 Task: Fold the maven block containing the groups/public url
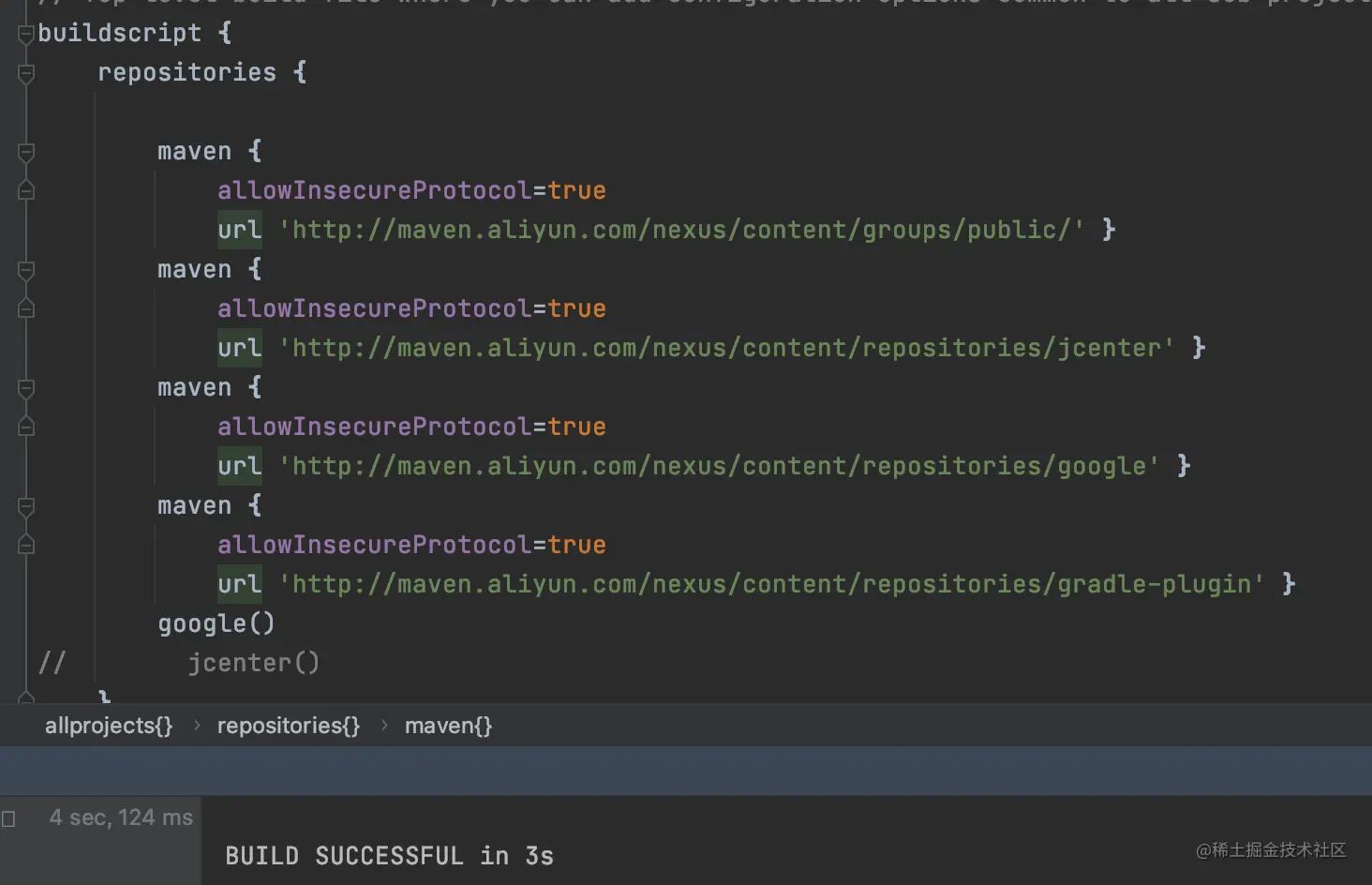pyautogui.click(x=26, y=153)
